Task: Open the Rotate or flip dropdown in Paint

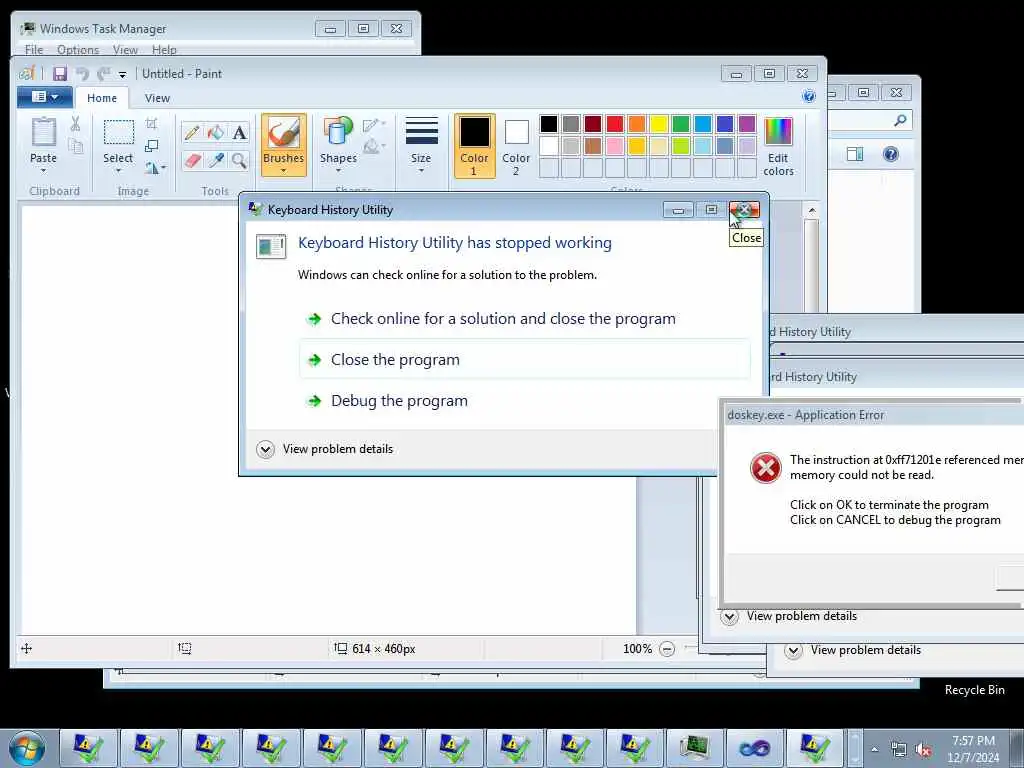Action: [155, 168]
